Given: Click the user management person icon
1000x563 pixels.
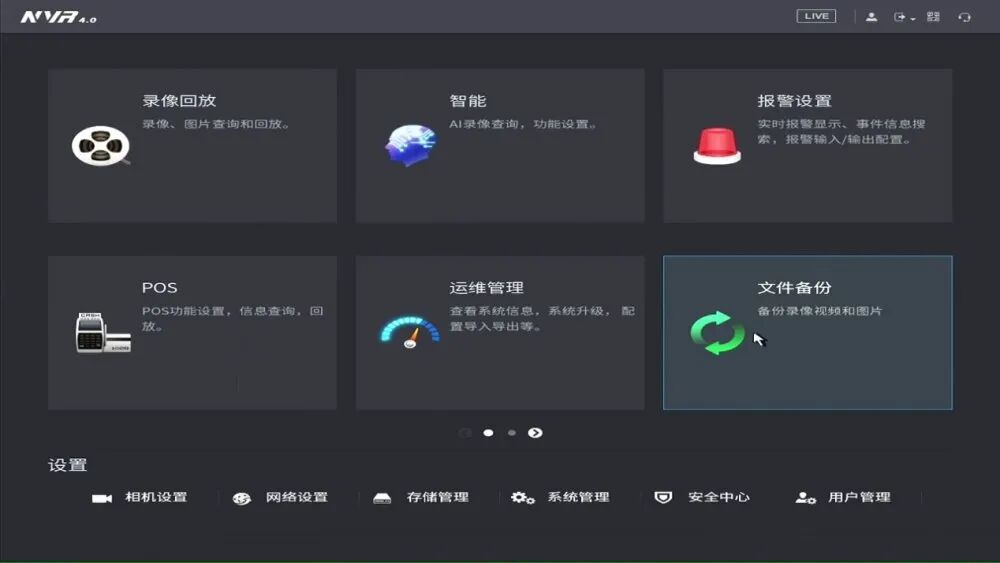Looking at the screenshot, I should (805, 498).
